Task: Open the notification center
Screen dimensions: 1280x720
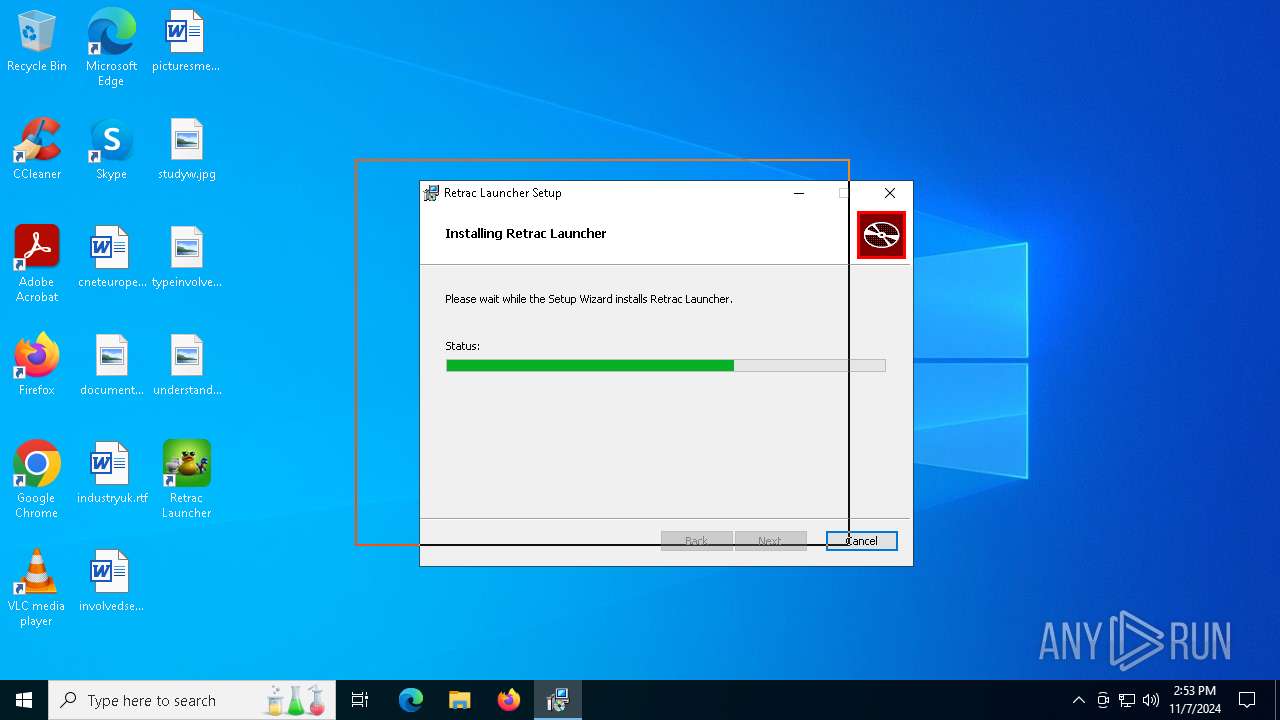Action: [1247, 700]
